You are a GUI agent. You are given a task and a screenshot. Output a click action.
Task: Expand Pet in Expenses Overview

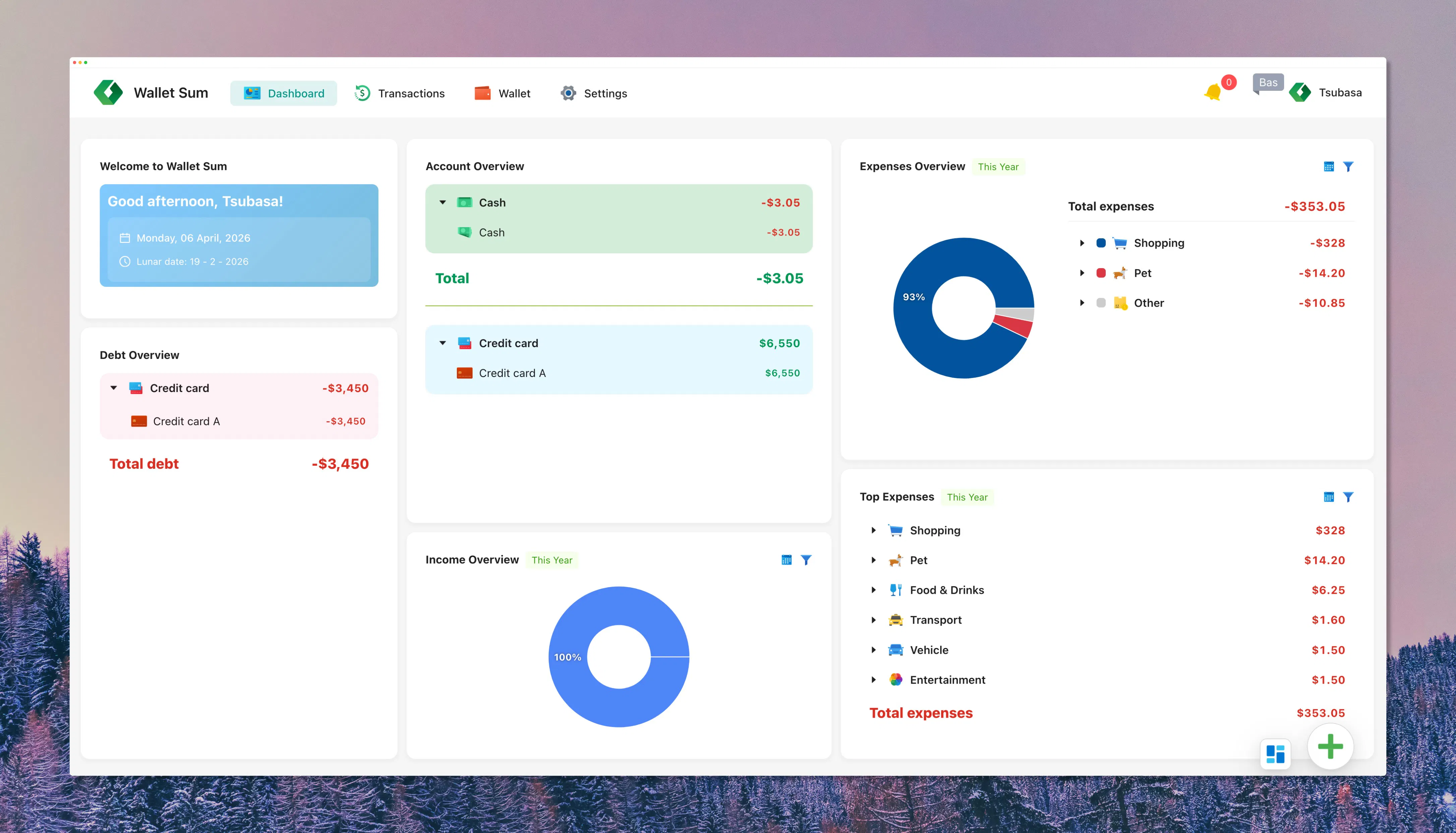(x=1082, y=273)
